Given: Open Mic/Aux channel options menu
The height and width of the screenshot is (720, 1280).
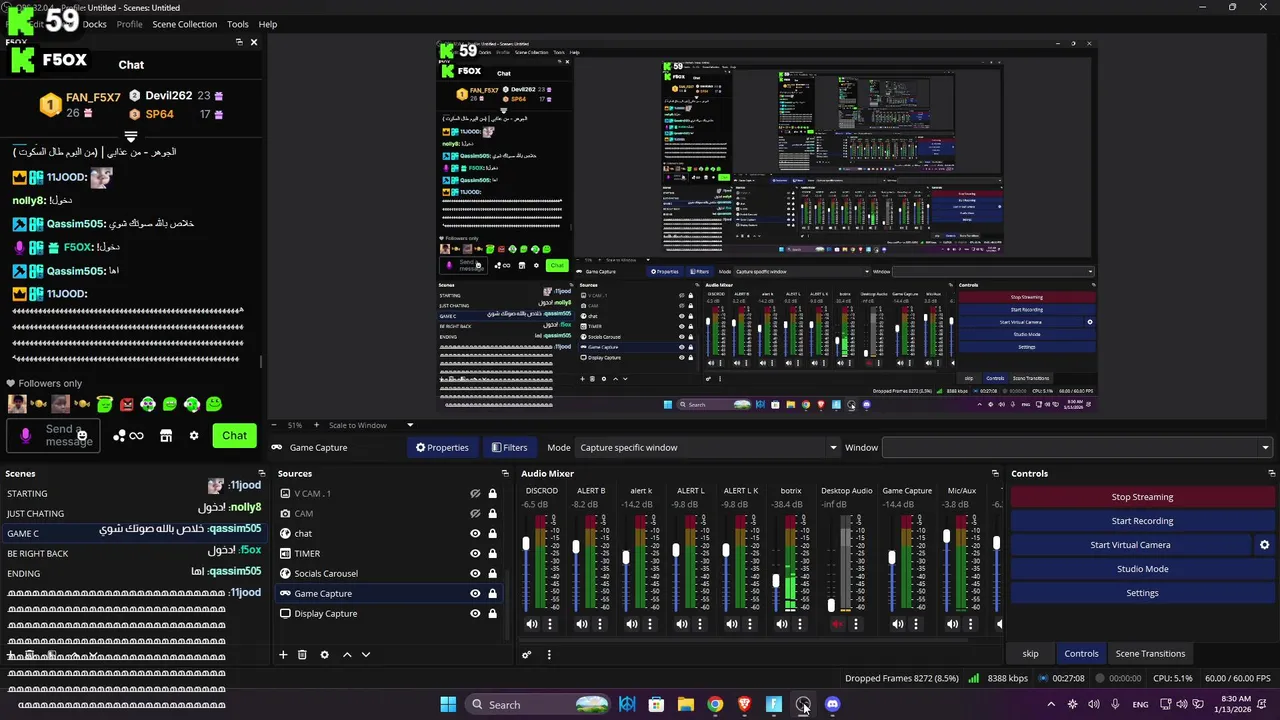Looking at the screenshot, I should point(970,624).
